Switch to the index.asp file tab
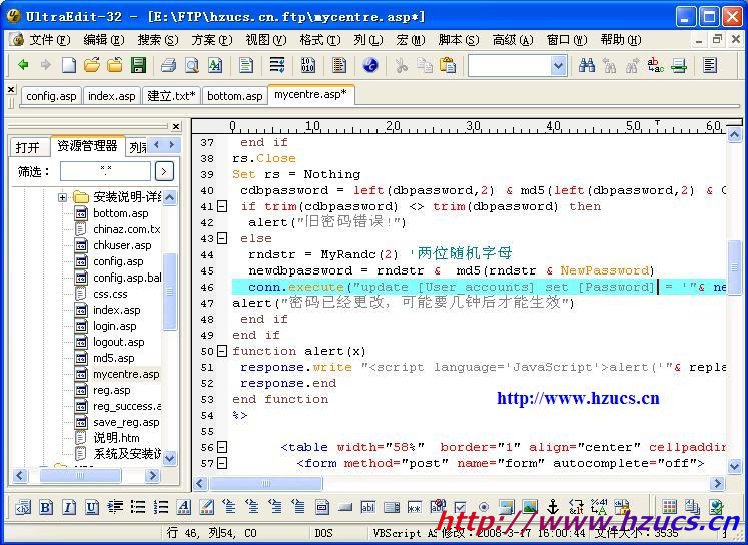Screen dimensions: 748x545 (x=111, y=96)
